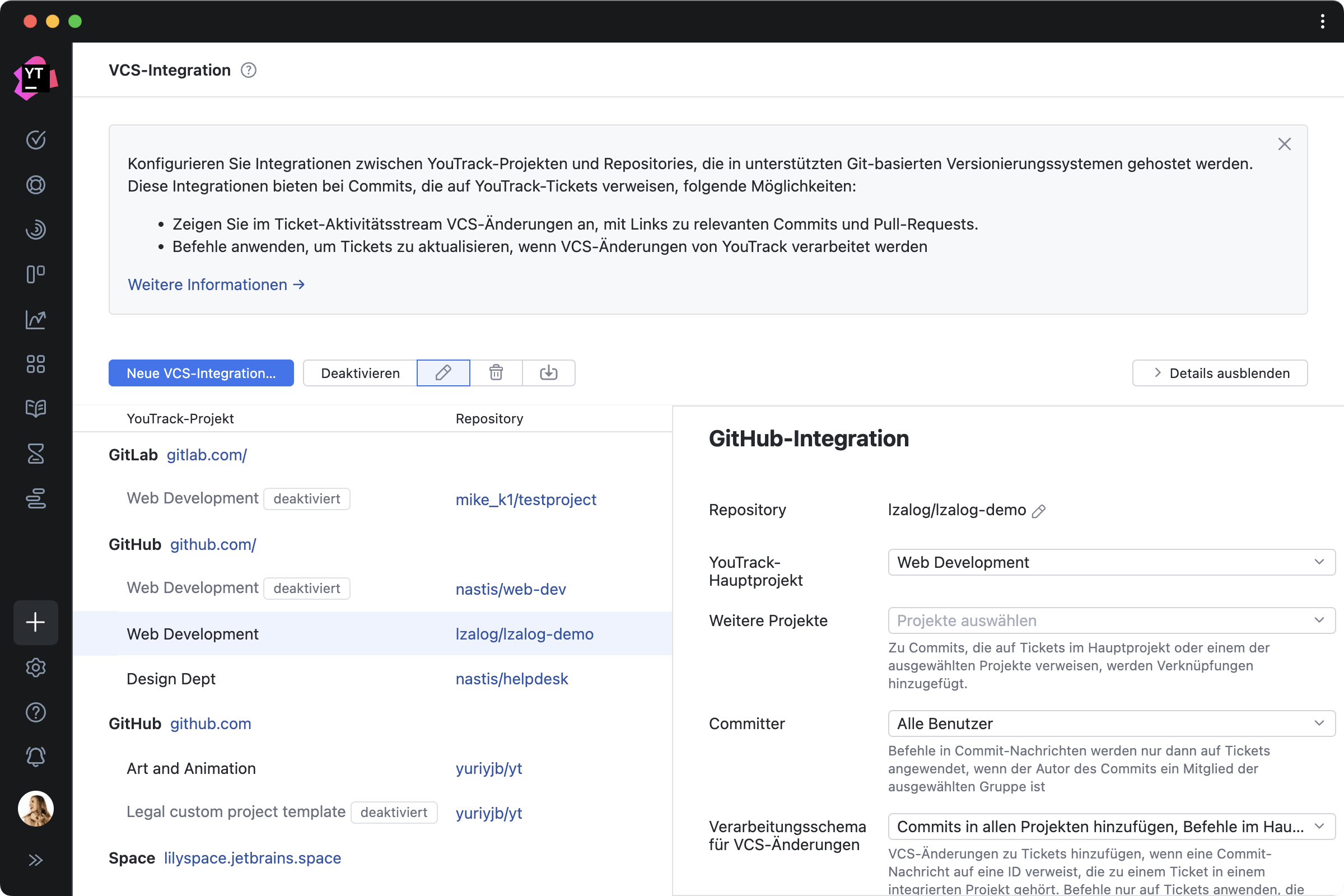Expand the Verarbeitungsschema dropdown

pyautogui.click(x=1111, y=827)
